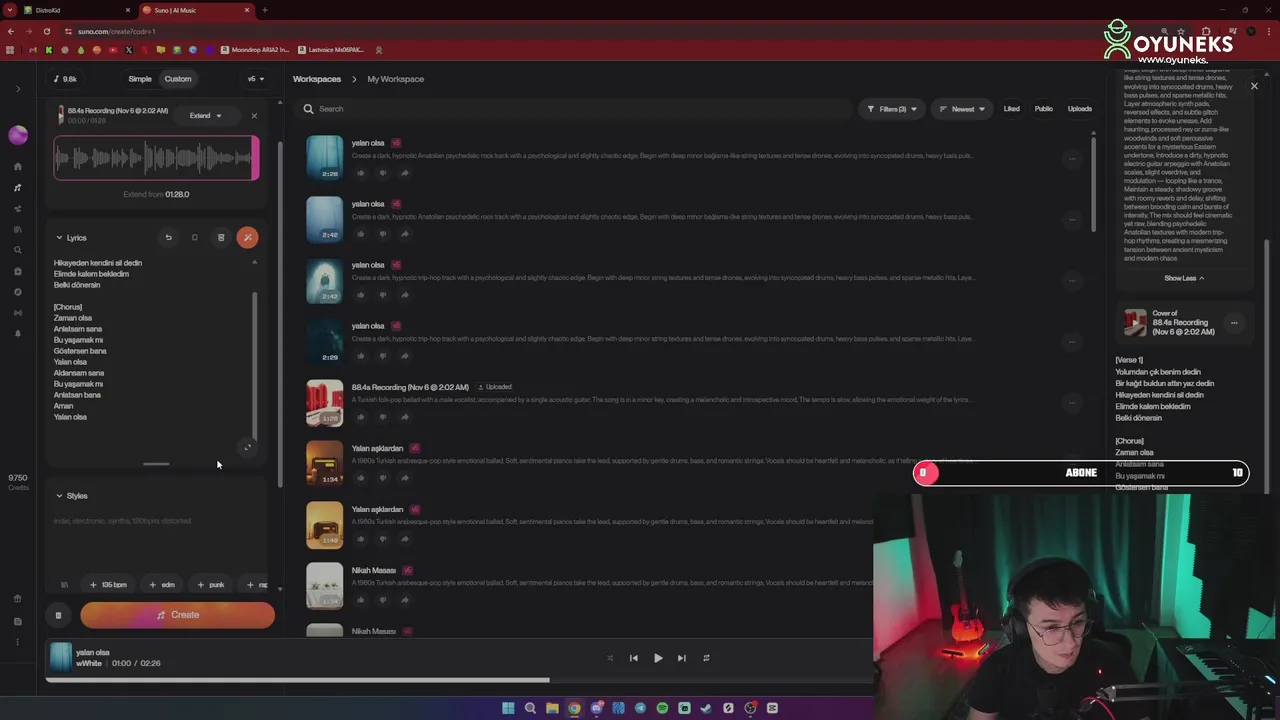Dislike the first yalan olsa track
1280x720 pixels.
383,173
